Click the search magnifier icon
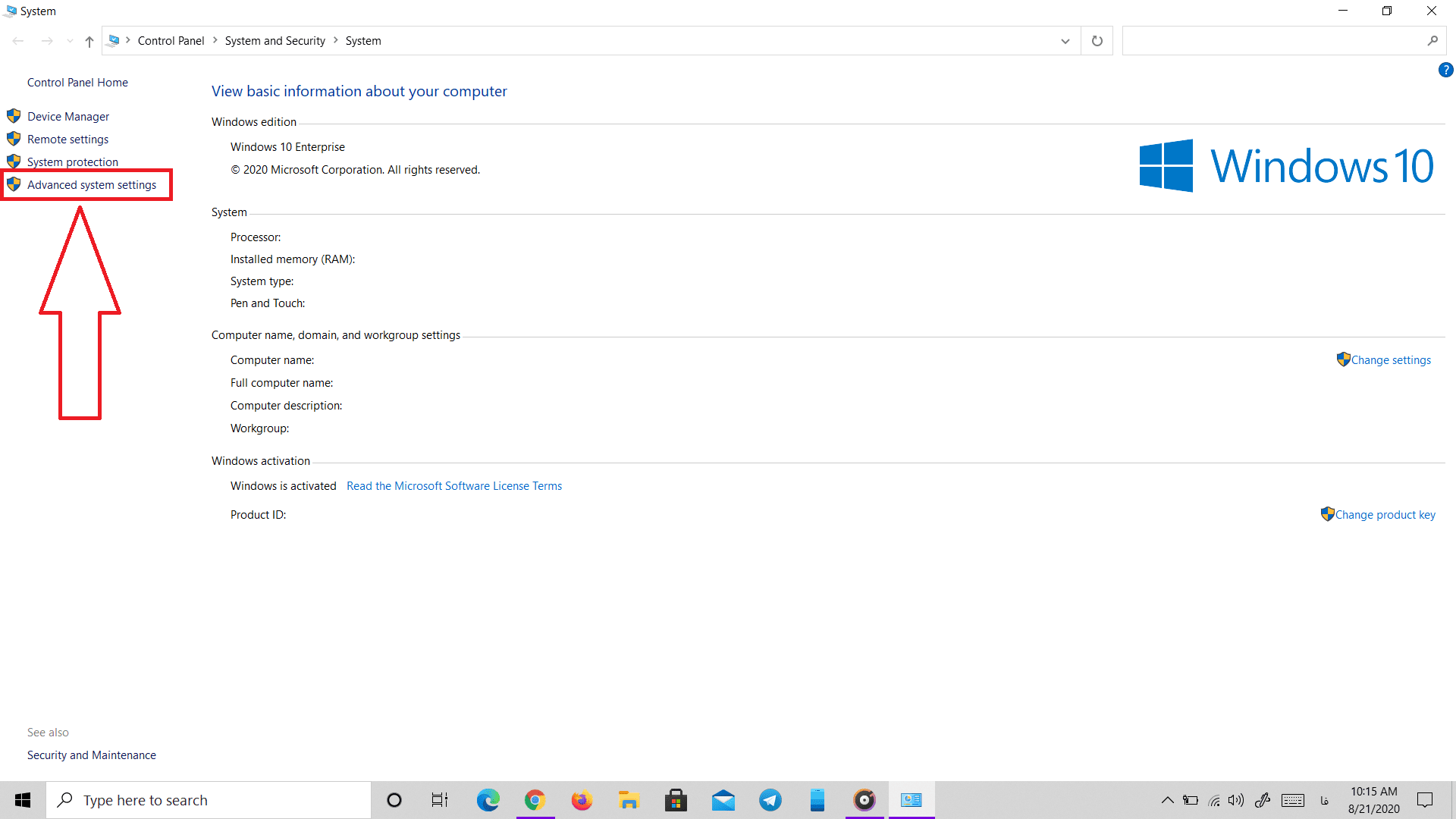The width and height of the screenshot is (1456, 819). [1432, 41]
